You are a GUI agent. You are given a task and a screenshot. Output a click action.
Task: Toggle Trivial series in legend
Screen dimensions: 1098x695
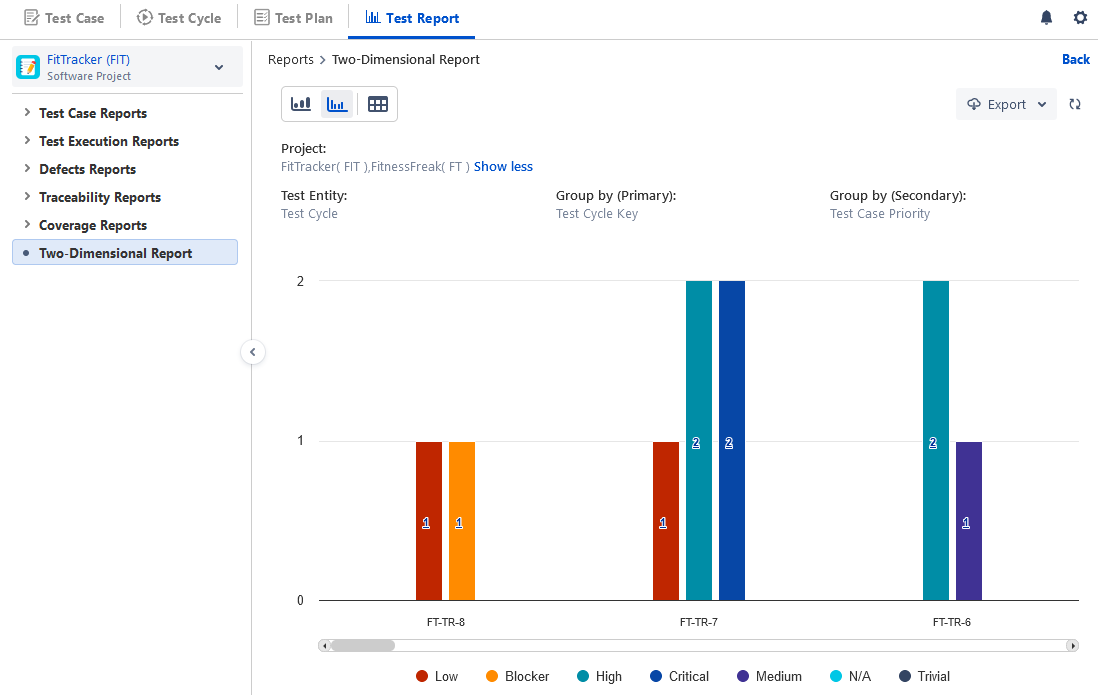click(x=924, y=676)
